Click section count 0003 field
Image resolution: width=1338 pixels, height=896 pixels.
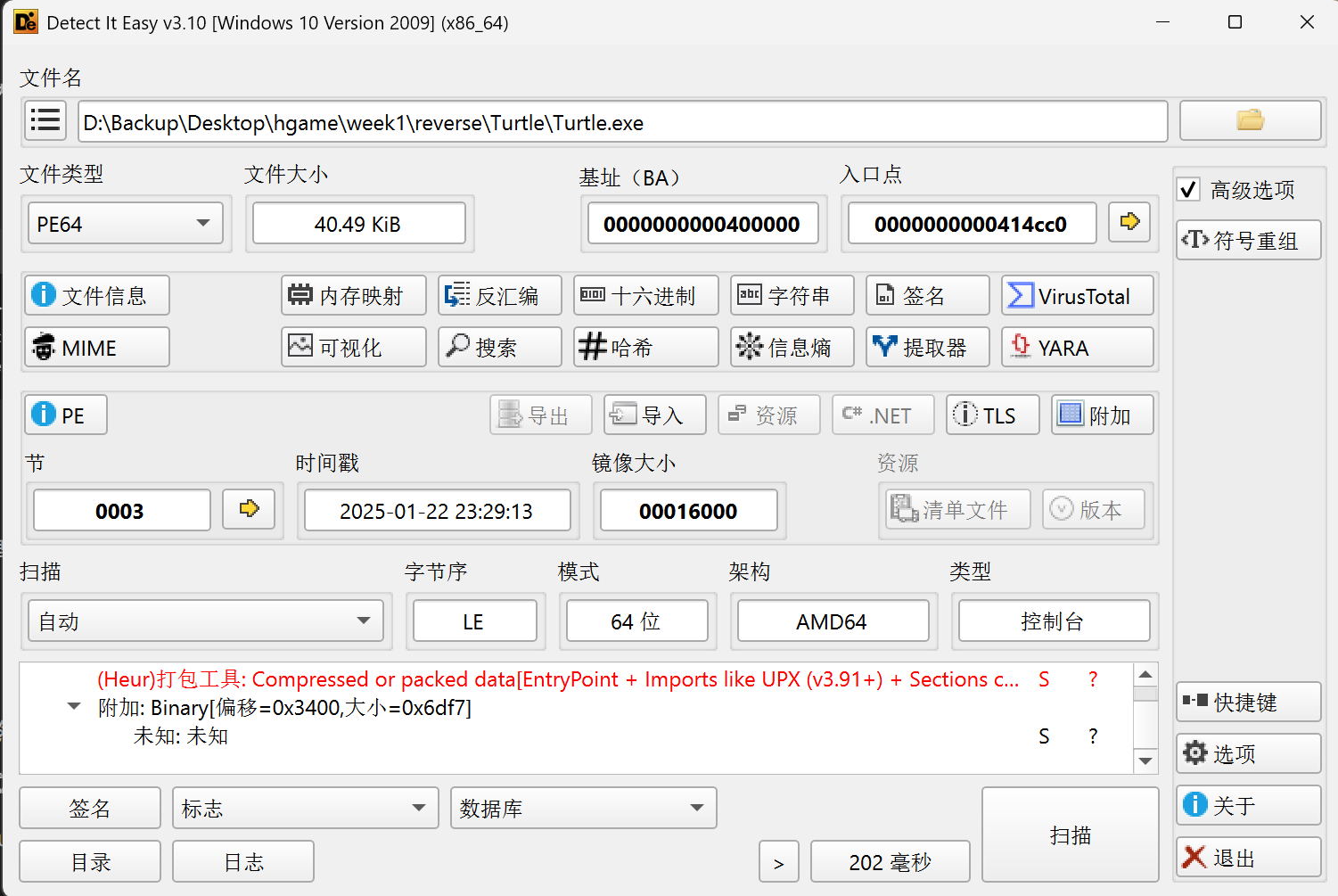point(122,510)
